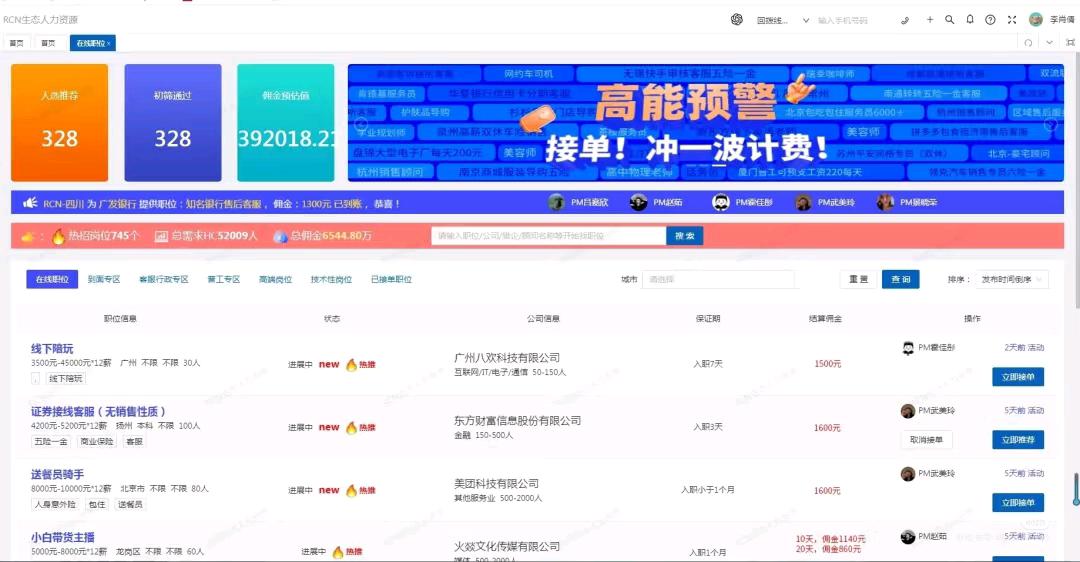Click the megaphone announcement icon
This screenshot has height=562, width=1080.
[30, 203]
